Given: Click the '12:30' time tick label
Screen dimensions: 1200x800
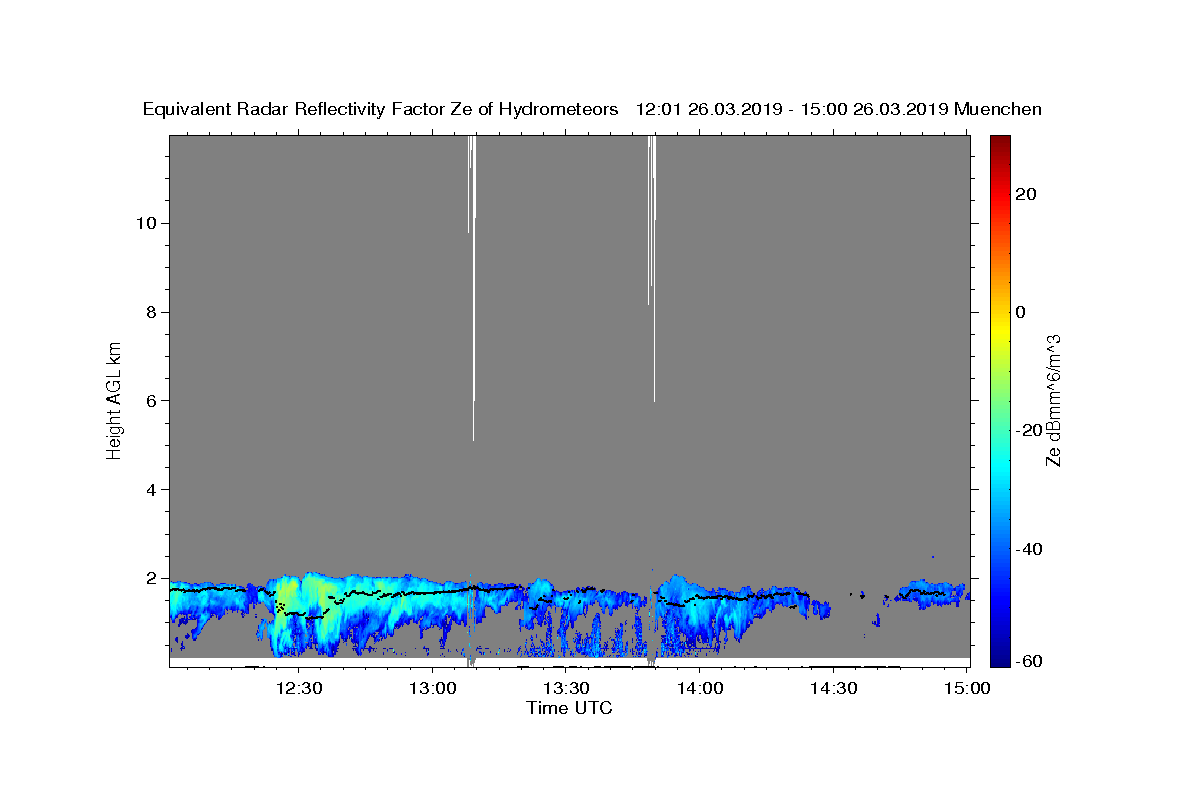Looking at the screenshot, I should (298, 688).
